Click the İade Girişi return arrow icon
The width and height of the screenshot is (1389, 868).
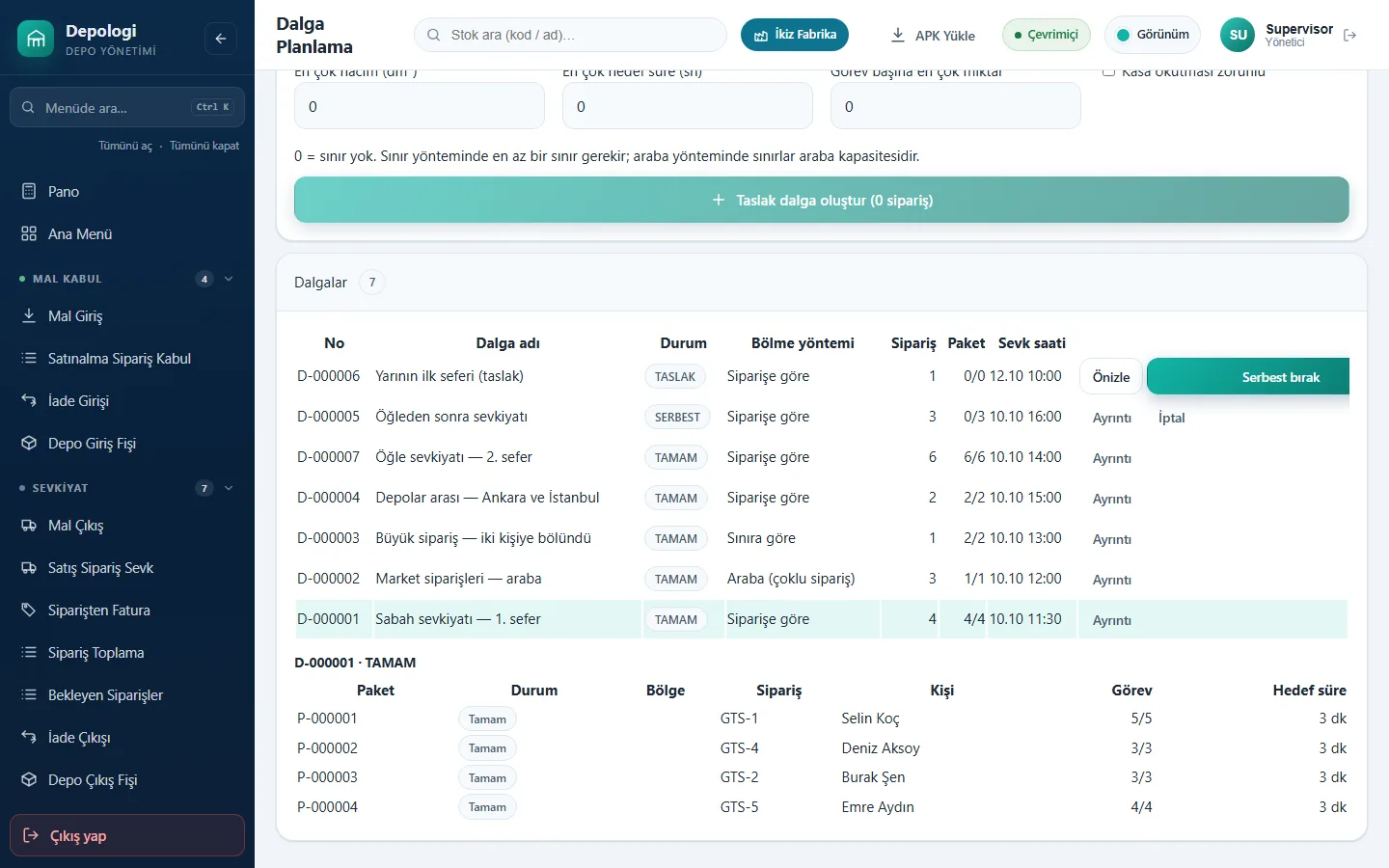[x=29, y=400]
